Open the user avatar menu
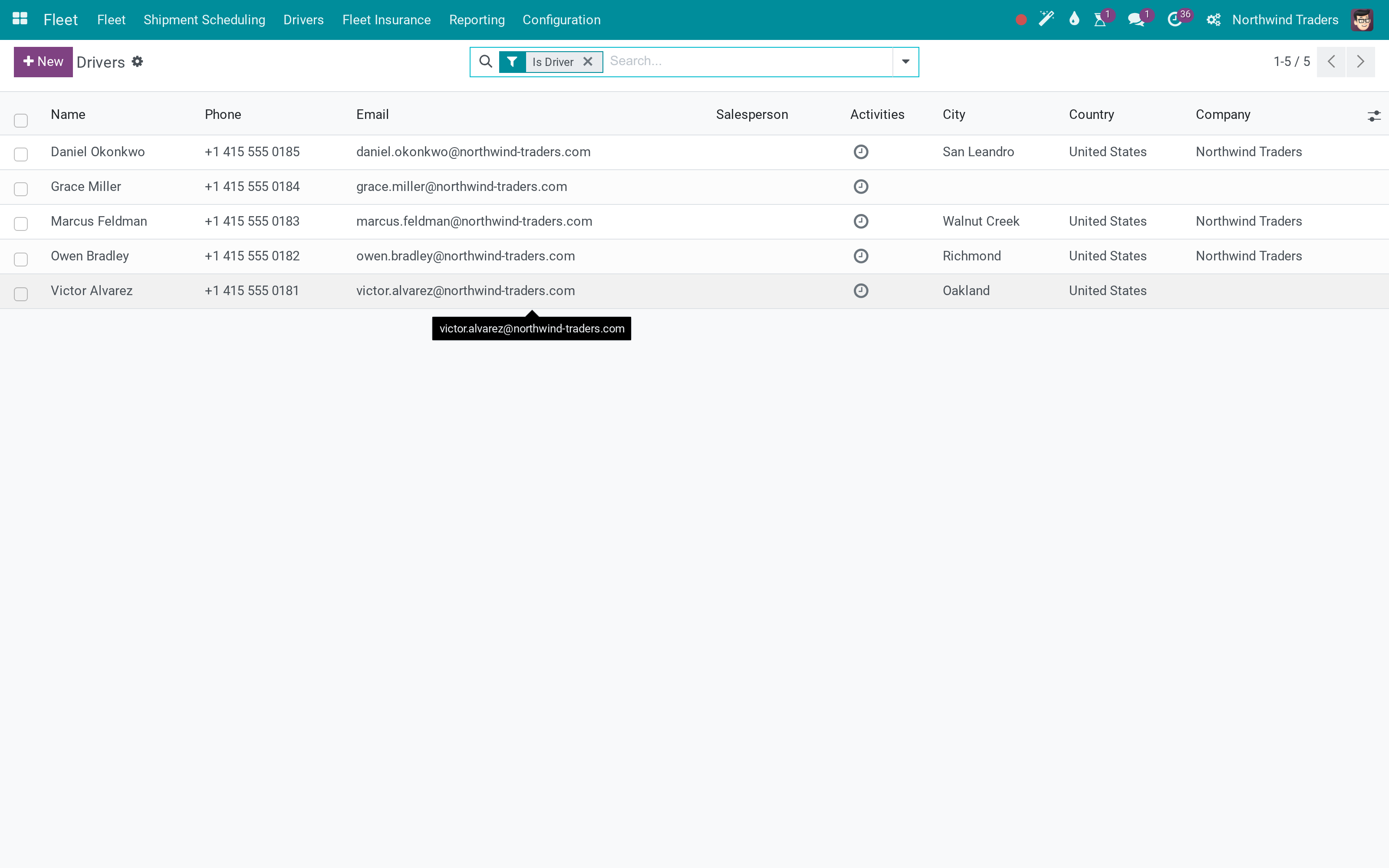The height and width of the screenshot is (868, 1389). 1362,20
